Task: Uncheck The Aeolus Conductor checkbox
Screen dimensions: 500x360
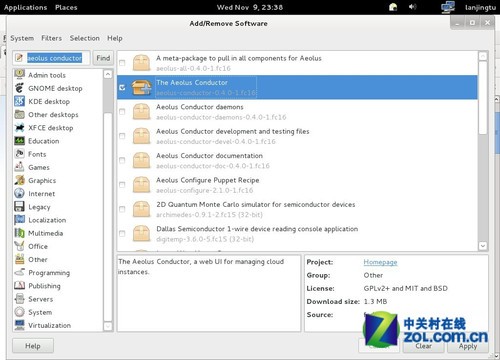Action: point(122,87)
